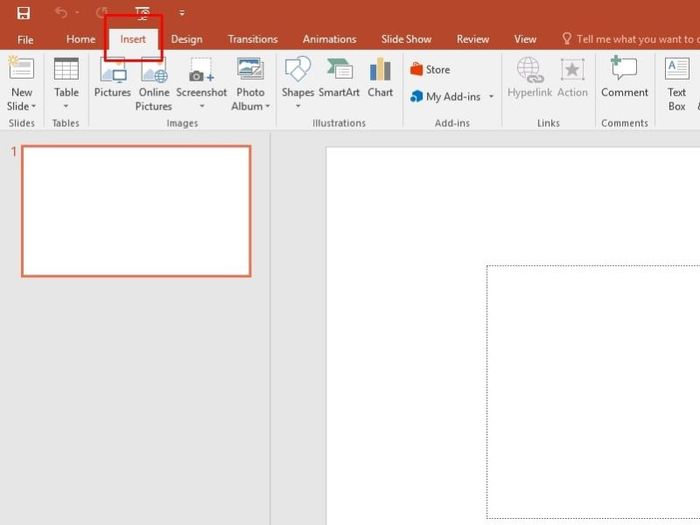Insert a SmartArt graphic
The image size is (700, 525).
(339, 78)
